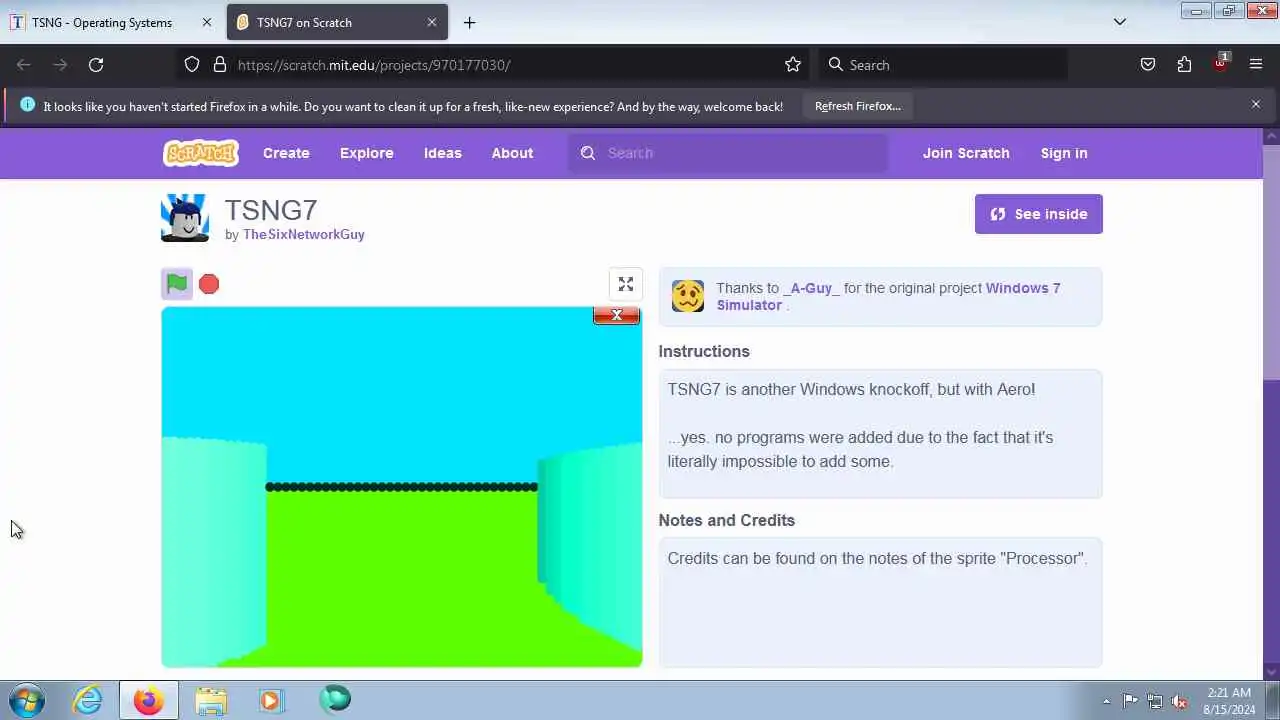Screen dimensions: 1280x720
Task: Click the Firefox taskbar icon
Action: pos(149,700)
